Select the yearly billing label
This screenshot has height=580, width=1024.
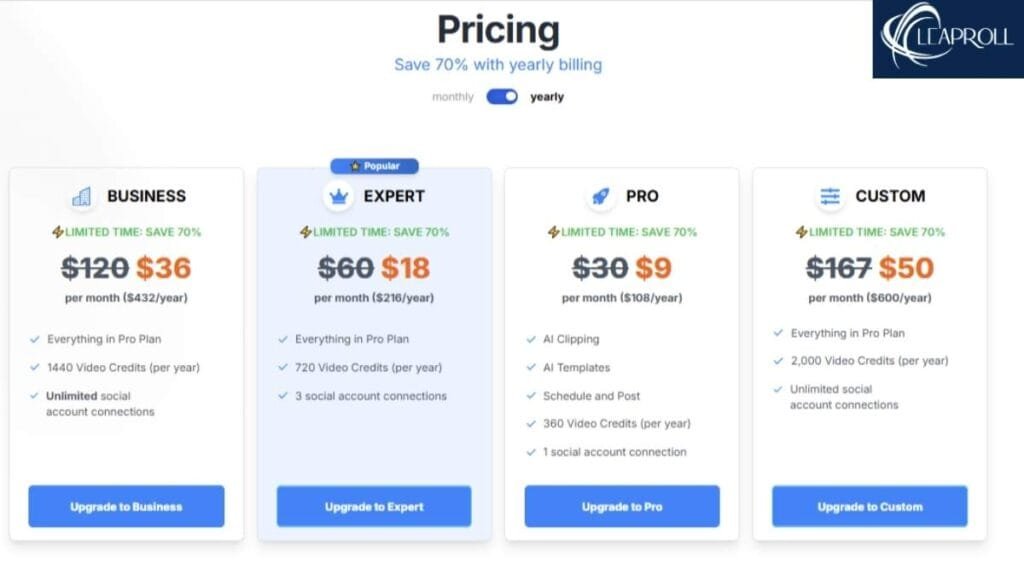coord(547,97)
